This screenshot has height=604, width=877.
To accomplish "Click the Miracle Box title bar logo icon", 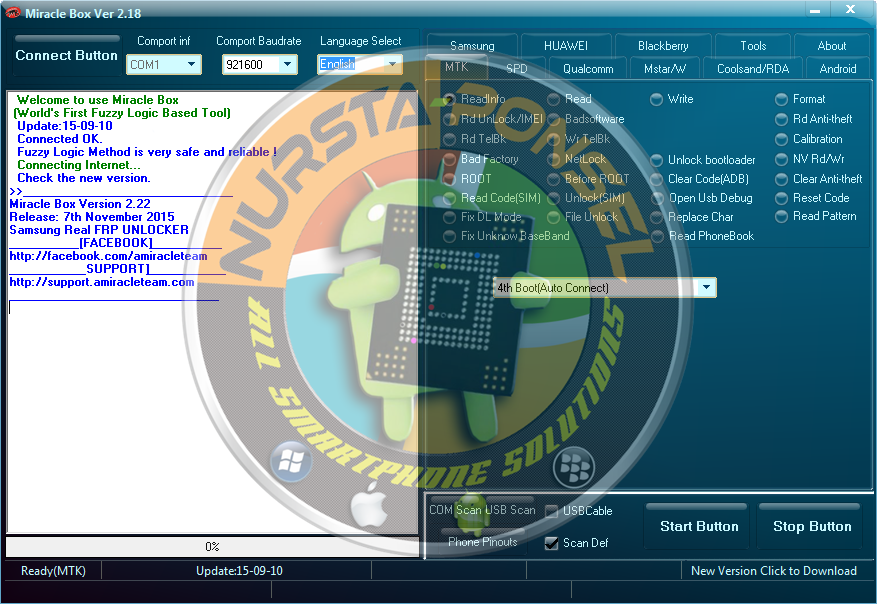I will pyautogui.click(x=12, y=12).
